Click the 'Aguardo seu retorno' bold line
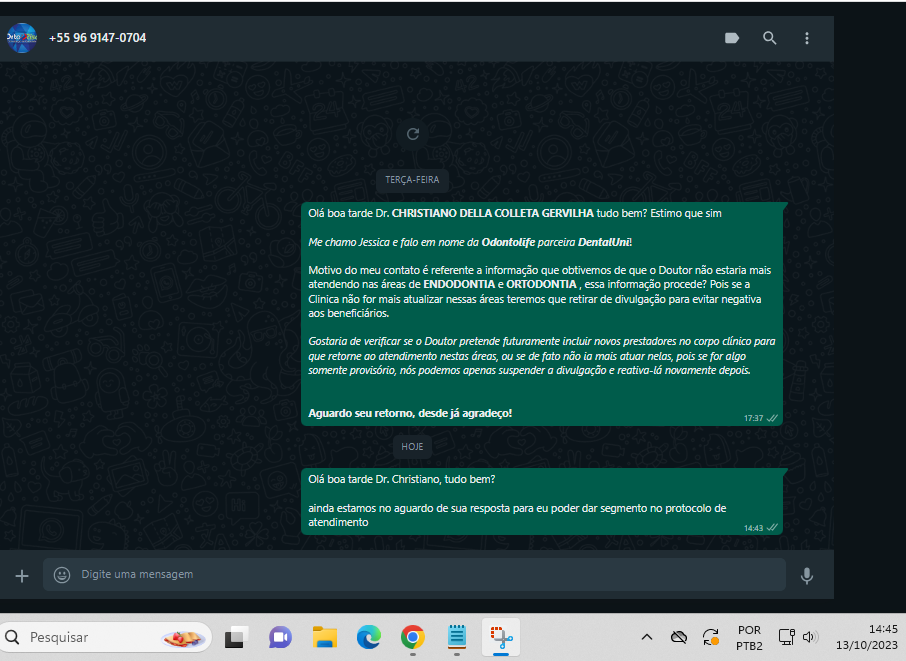 click(x=410, y=413)
